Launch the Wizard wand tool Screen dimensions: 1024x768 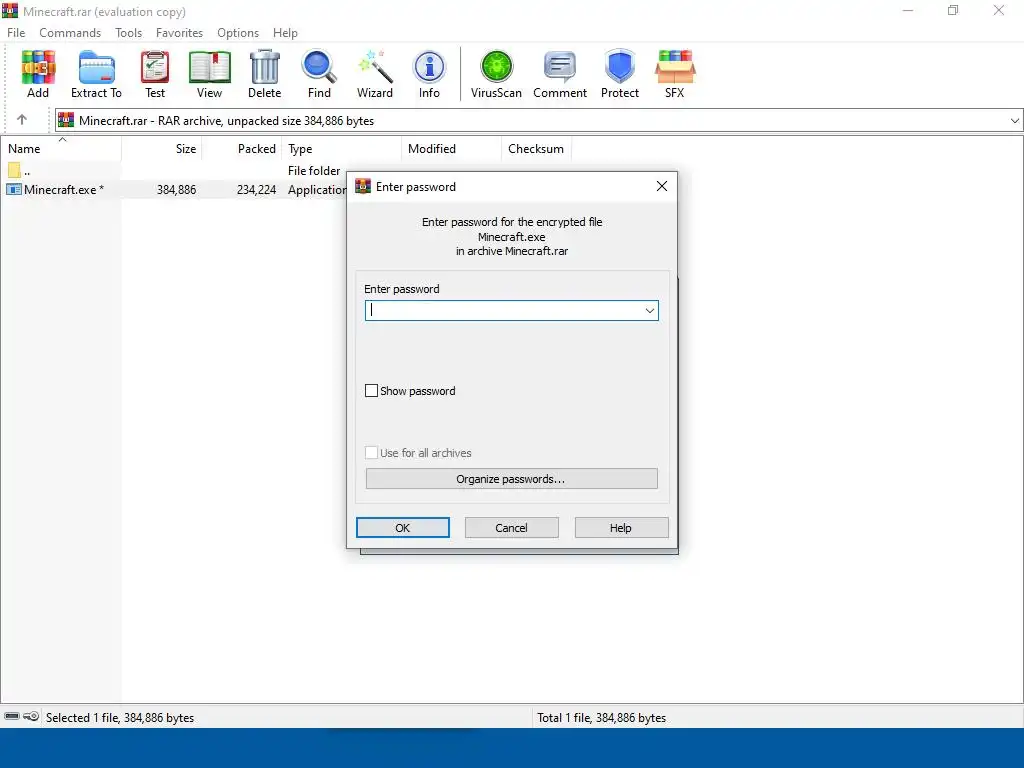point(375,73)
